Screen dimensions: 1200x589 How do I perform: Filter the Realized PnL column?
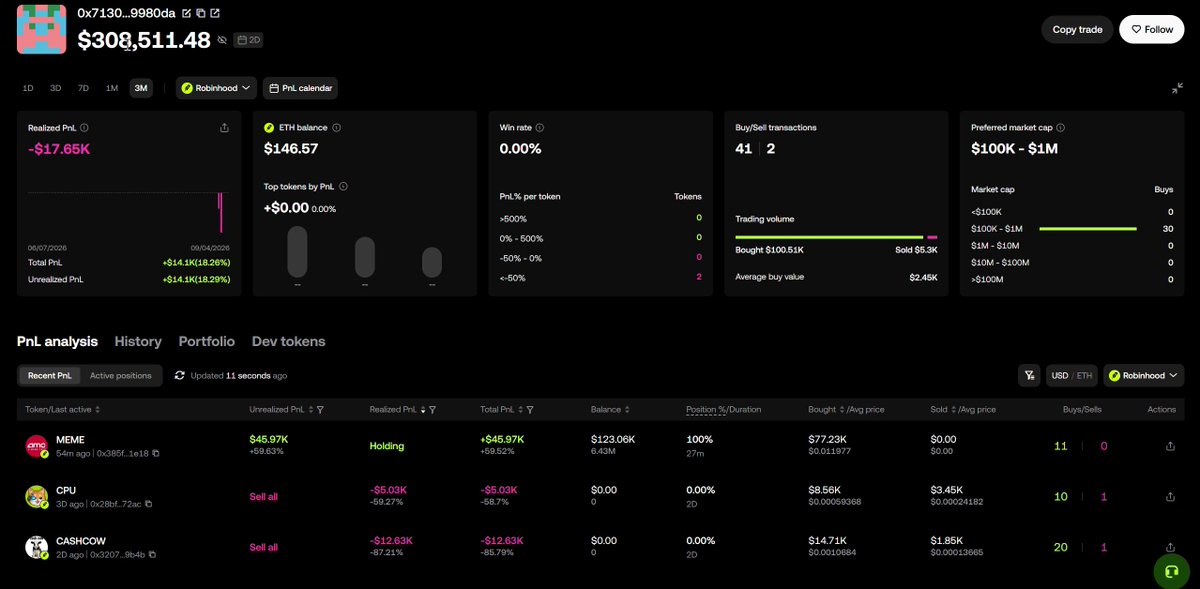[432, 410]
